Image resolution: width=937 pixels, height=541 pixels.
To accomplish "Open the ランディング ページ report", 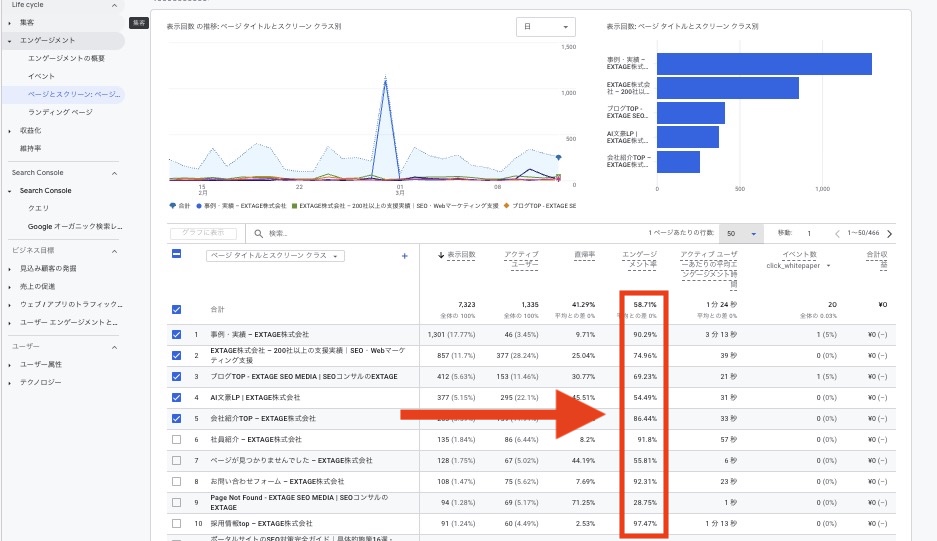I will [x=60, y=112].
